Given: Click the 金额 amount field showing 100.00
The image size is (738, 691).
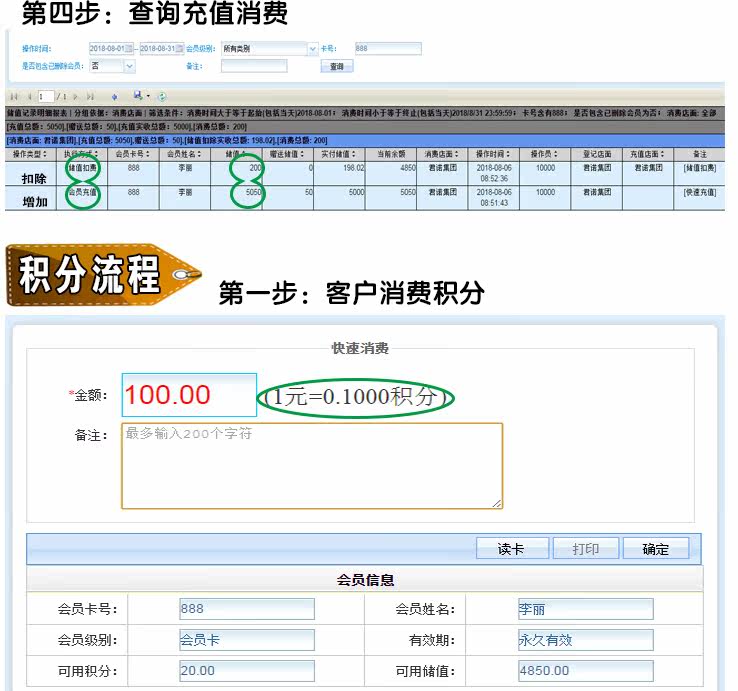Looking at the screenshot, I should click(189, 395).
